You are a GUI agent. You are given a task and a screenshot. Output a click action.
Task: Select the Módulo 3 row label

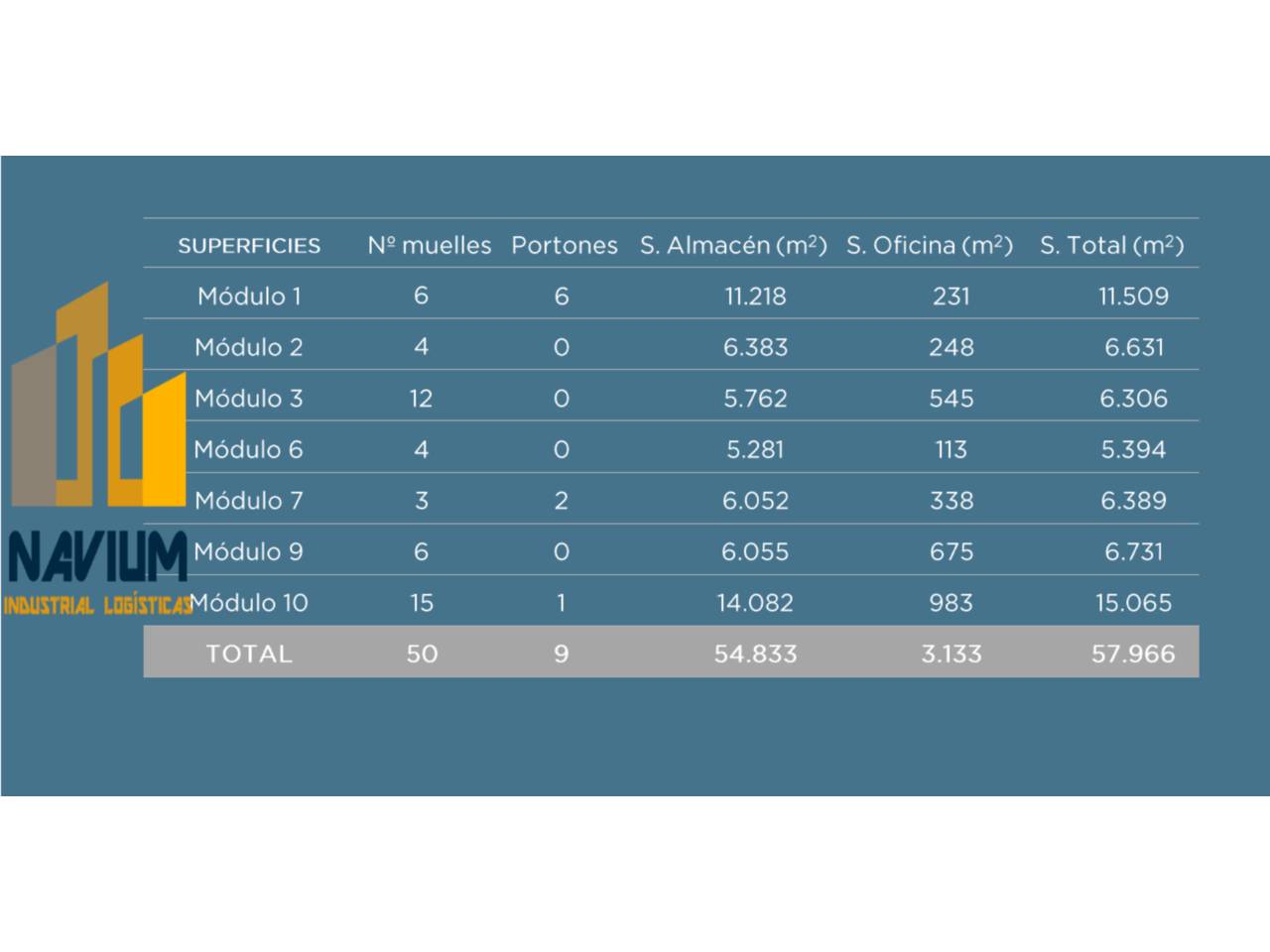pos(249,399)
